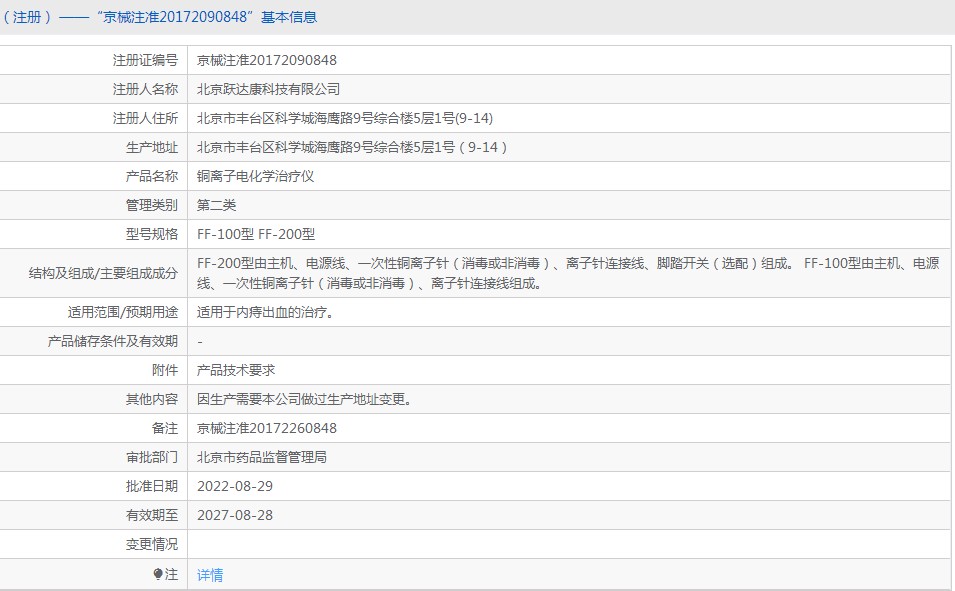The image size is (955, 591).
Task: Click the 注册人住所 address value
Action: pyautogui.click(x=345, y=118)
